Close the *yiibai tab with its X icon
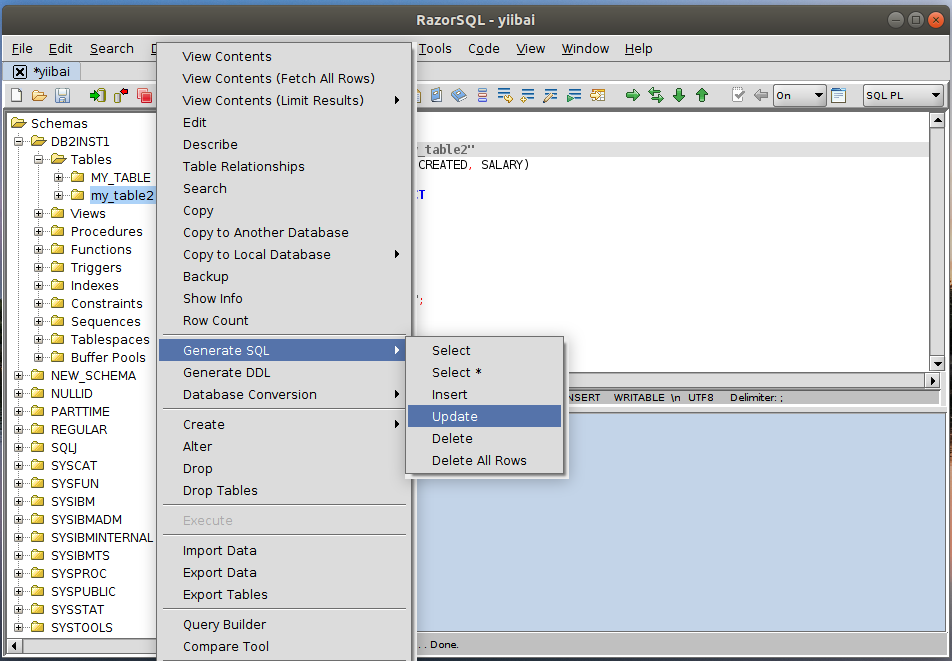Screen dimensions: 952x661 click(x=19, y=72)
